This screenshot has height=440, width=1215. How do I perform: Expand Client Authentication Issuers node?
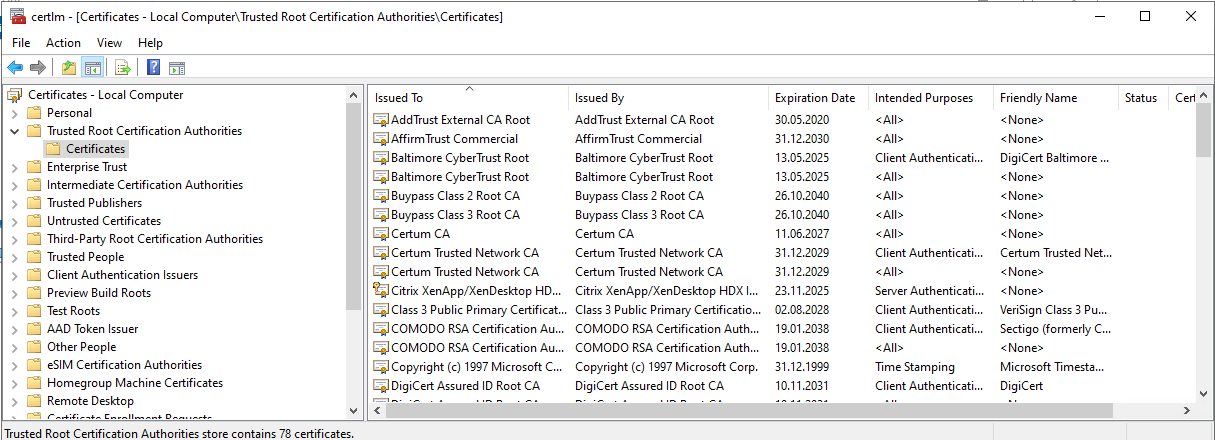tap(14, 275)
